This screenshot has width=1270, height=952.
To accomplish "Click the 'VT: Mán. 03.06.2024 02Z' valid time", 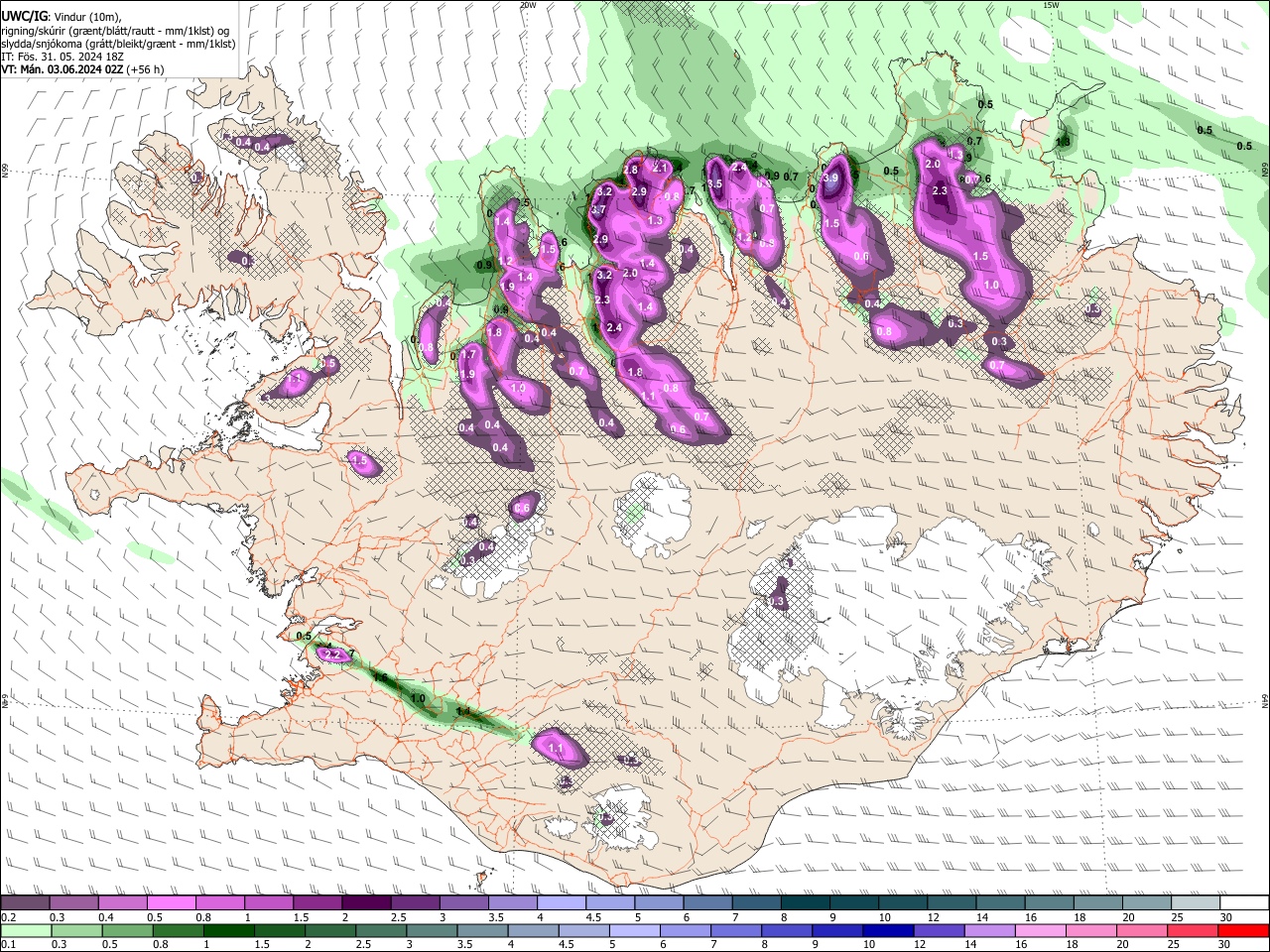I will click(x=63, y=69).
